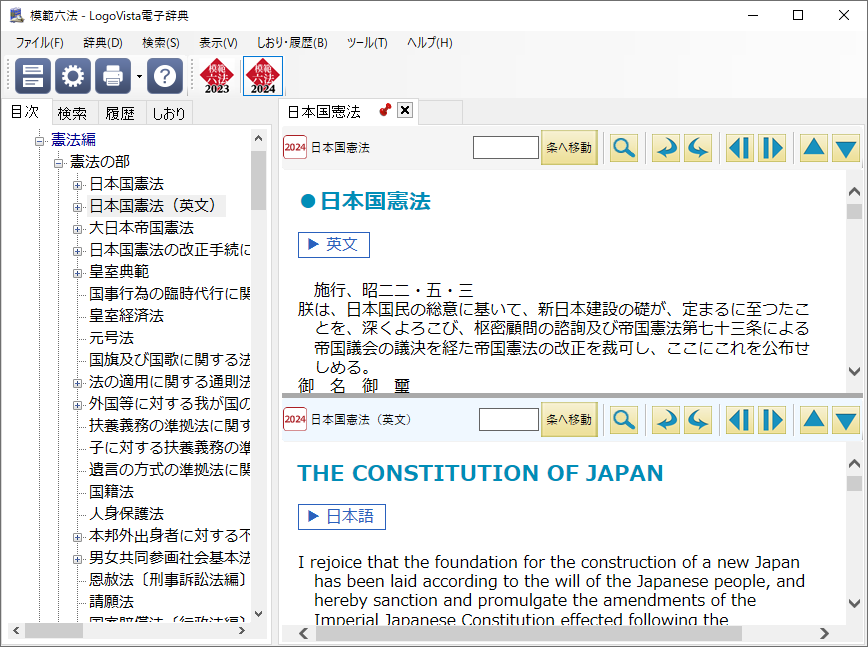Image resolution: width=868 pixels, height=647 pixels.
Task: Select 皇室経済法 in the tree
Action: 127,315
